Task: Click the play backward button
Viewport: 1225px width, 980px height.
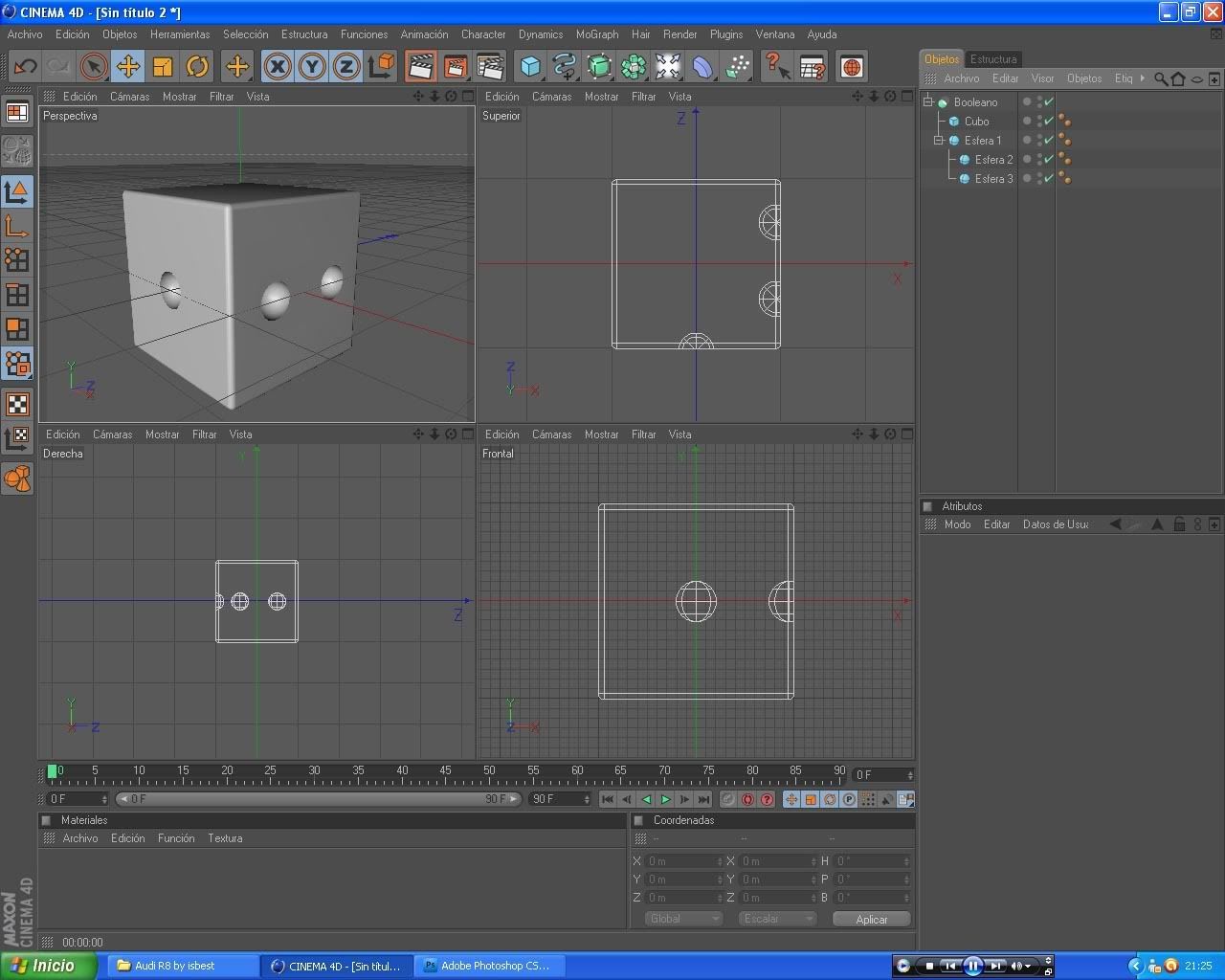Action: pyautogui.click(x=646, y=799)
